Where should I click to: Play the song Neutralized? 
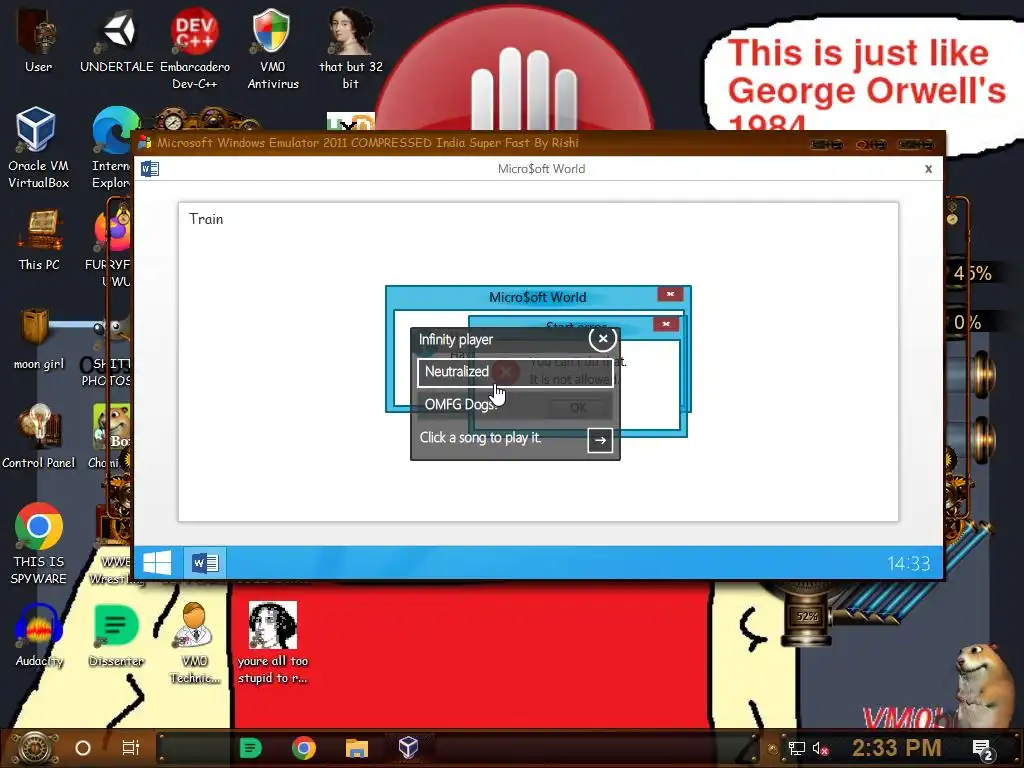515,372
